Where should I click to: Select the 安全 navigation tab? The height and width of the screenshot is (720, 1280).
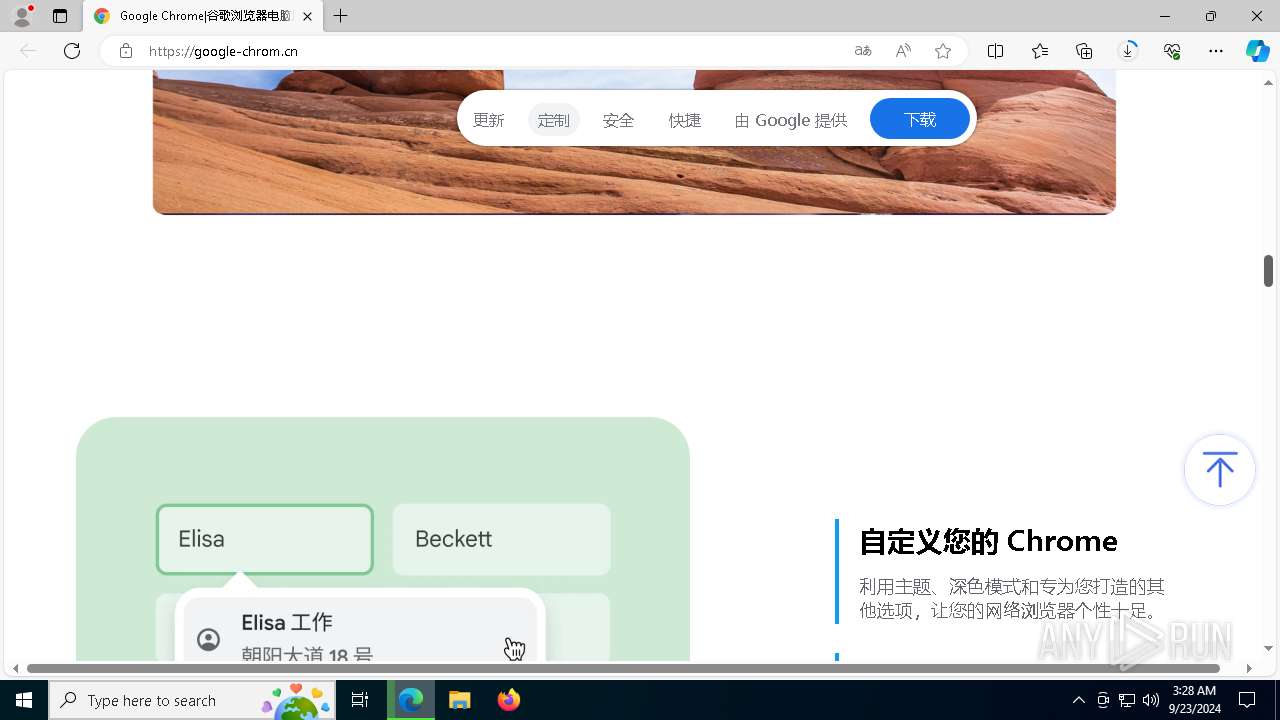point(619,120)
